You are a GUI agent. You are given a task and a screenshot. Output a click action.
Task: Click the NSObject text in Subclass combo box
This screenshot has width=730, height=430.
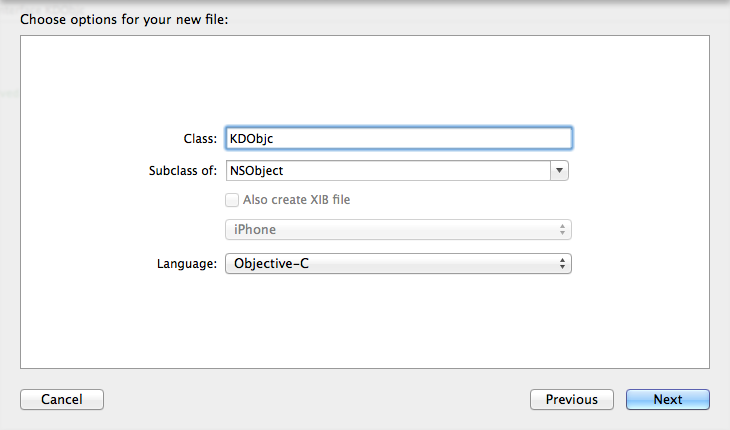click(258, 171)
